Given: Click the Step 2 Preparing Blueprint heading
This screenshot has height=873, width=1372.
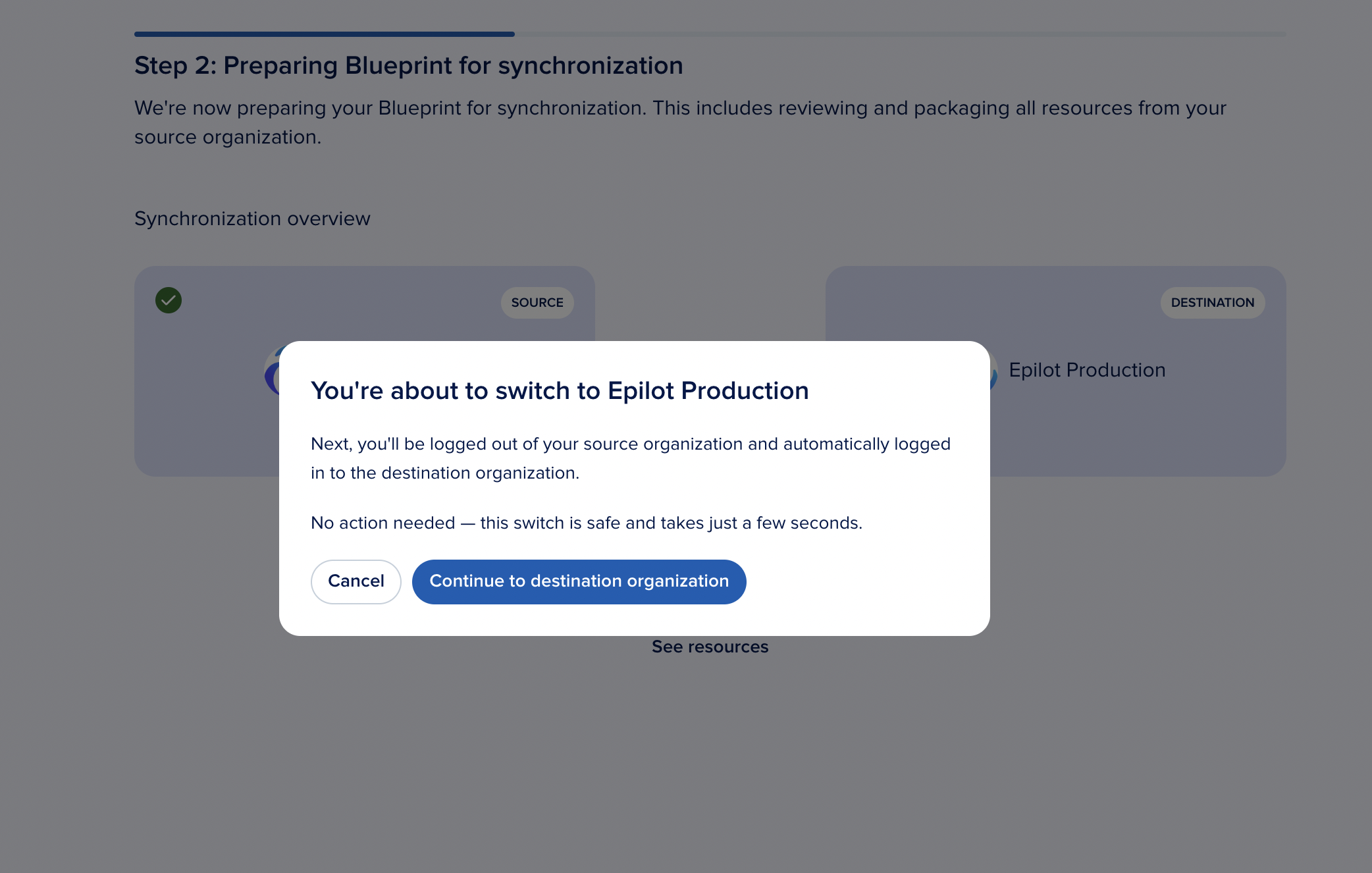Looking at the screenshot, I should (x=408, y=66).
